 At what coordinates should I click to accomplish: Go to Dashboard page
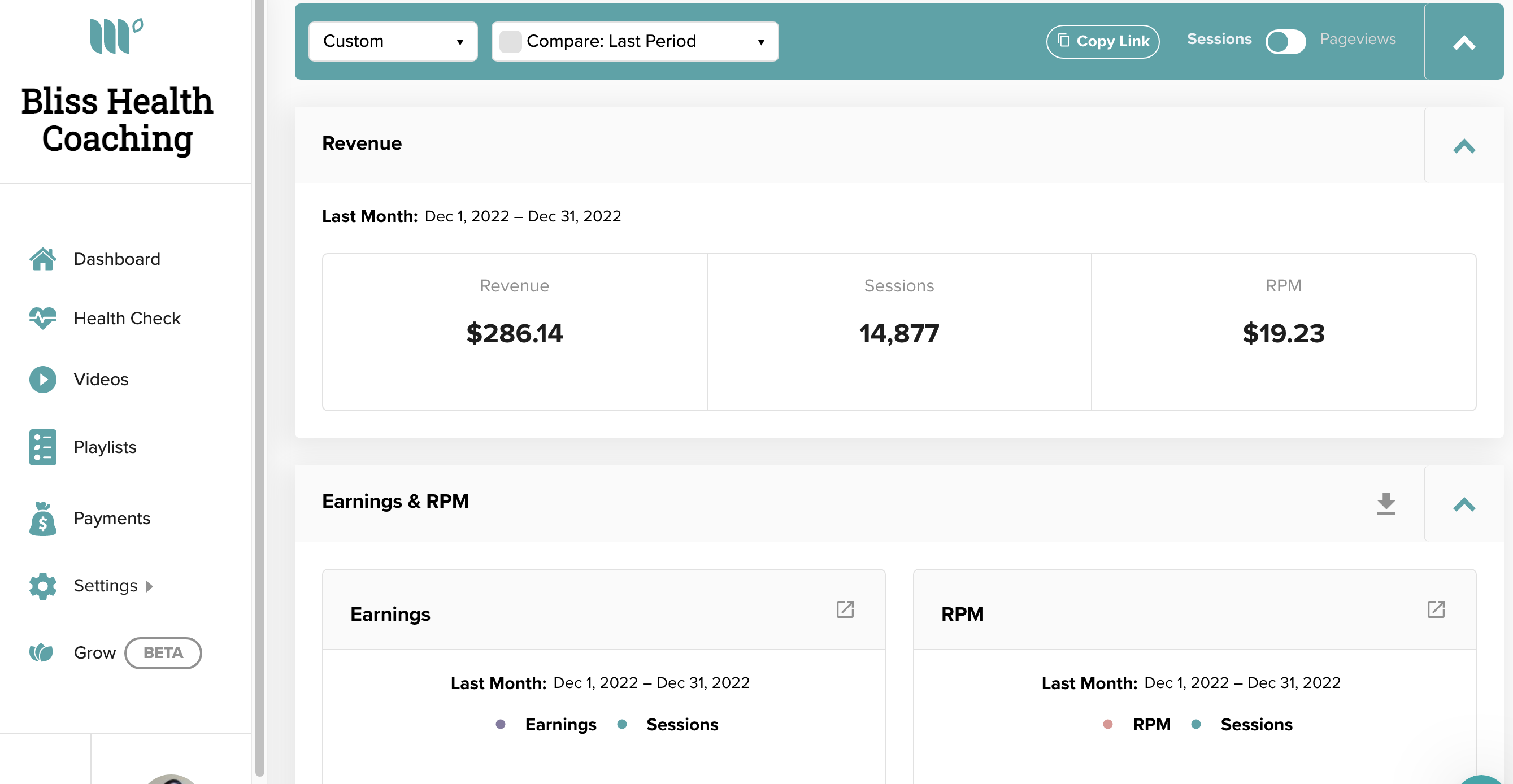coord(117,259)
